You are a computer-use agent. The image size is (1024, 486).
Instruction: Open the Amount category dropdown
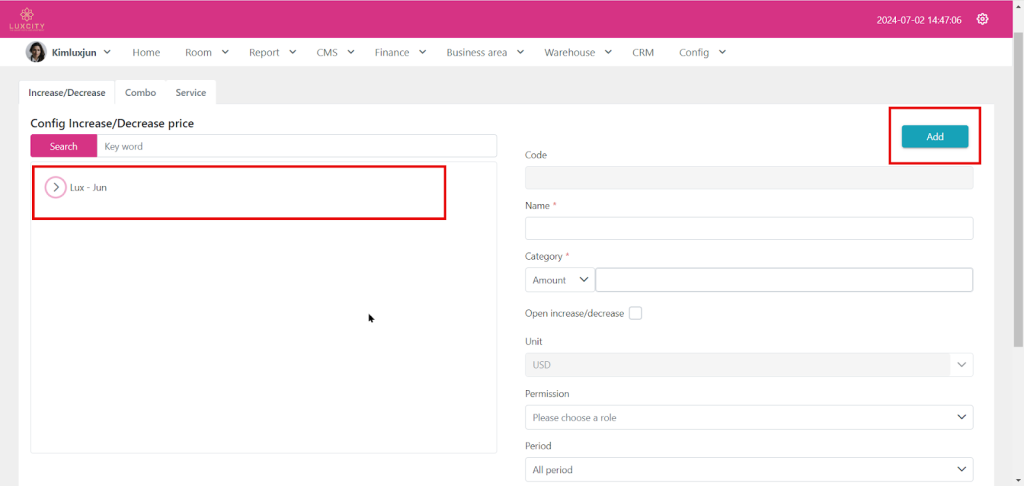559,280
